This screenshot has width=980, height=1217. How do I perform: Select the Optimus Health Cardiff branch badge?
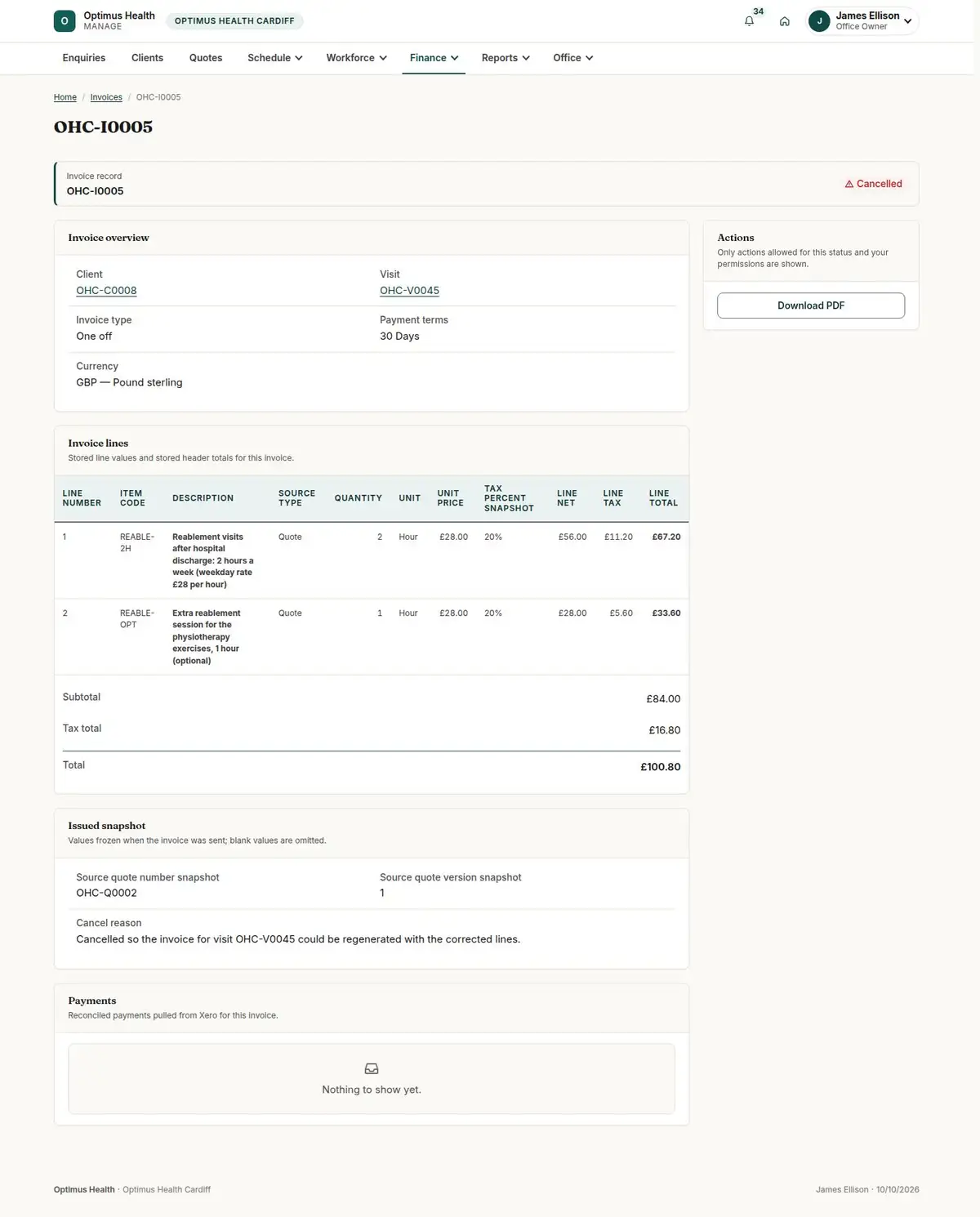(x=234, y=21)
